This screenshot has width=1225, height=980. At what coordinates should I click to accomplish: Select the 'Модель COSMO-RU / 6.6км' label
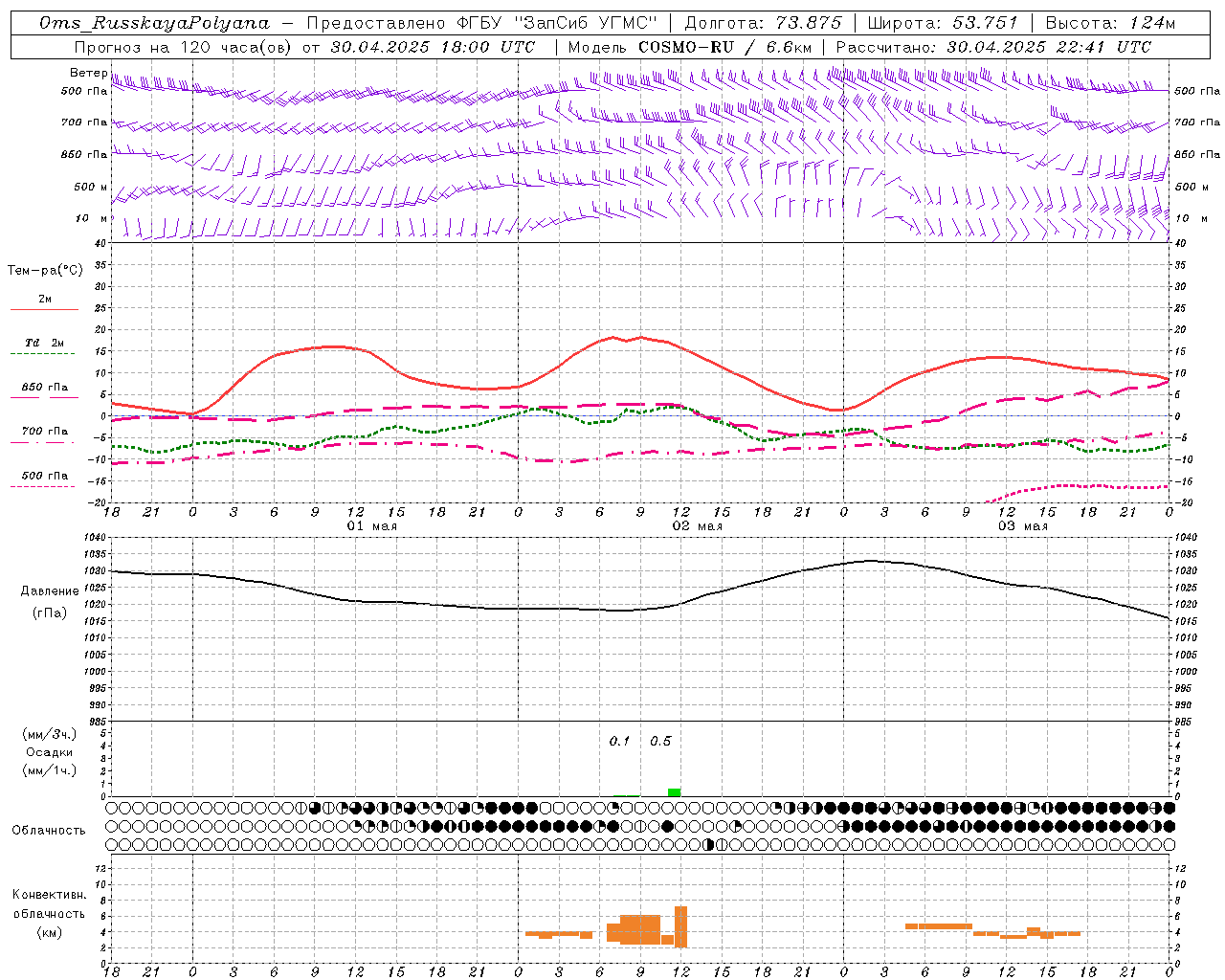click(x=690, y=47)
